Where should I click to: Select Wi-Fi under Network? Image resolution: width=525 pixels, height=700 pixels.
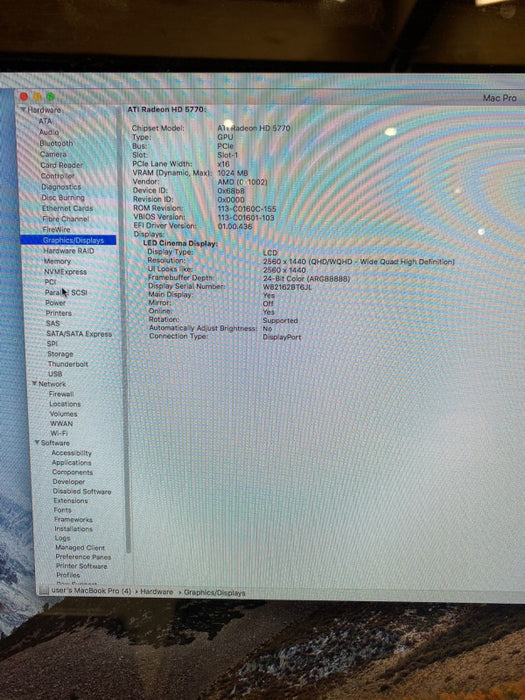[x=59, y=433]
